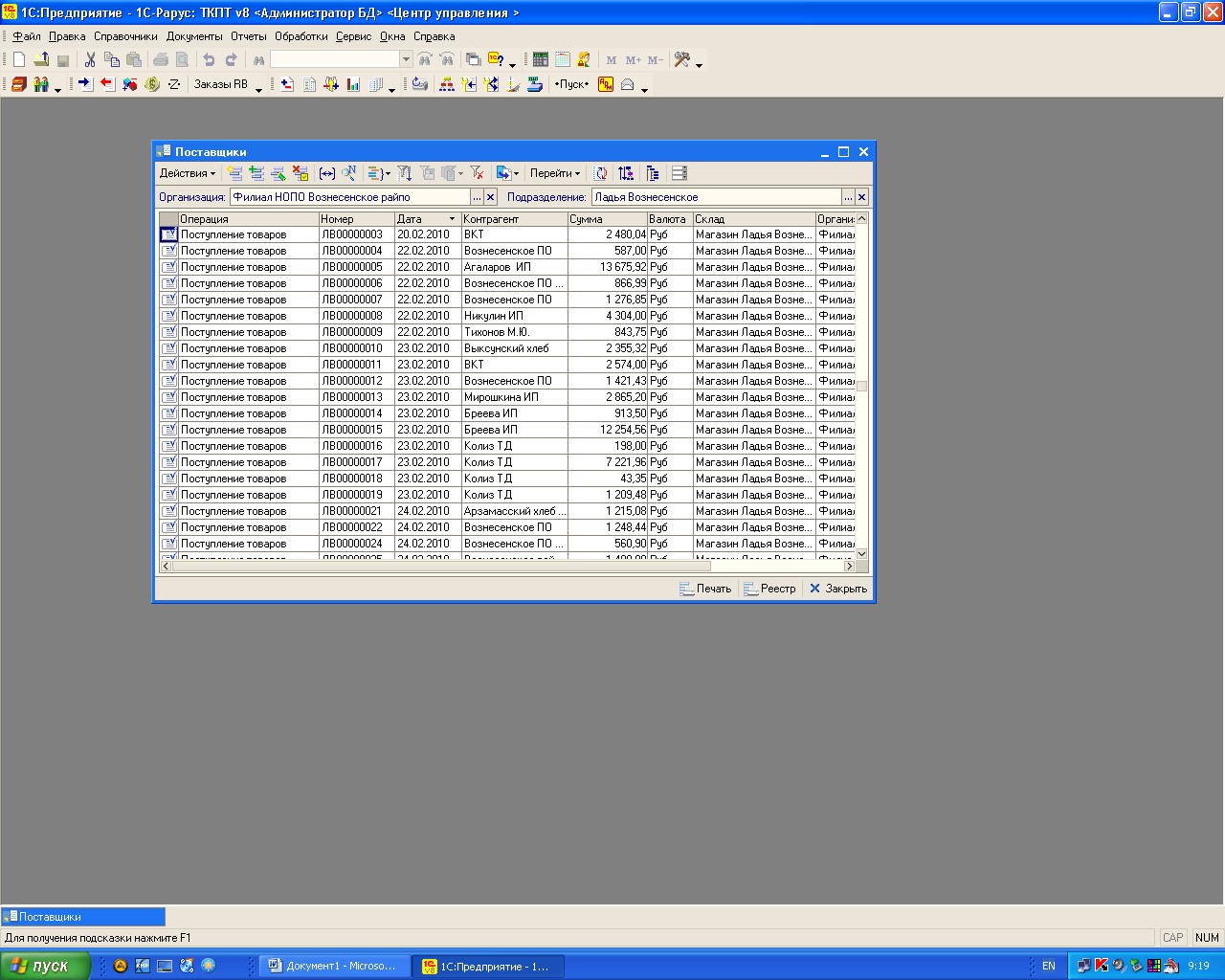
Task: Click the Refresh list icon in Поставщики
Action: point(600,173)
